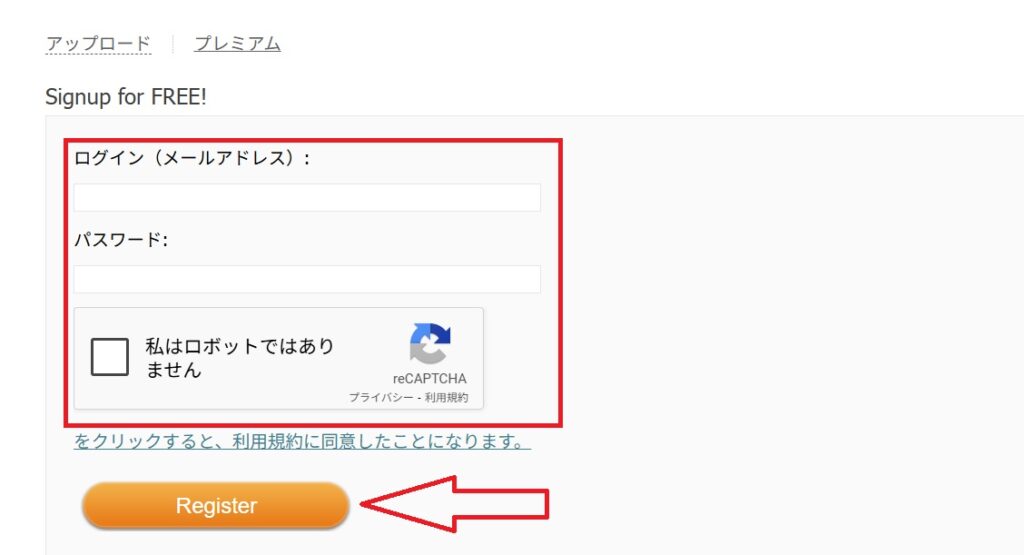Tick the 私はロボットではありません checkbox

point(110,357)
